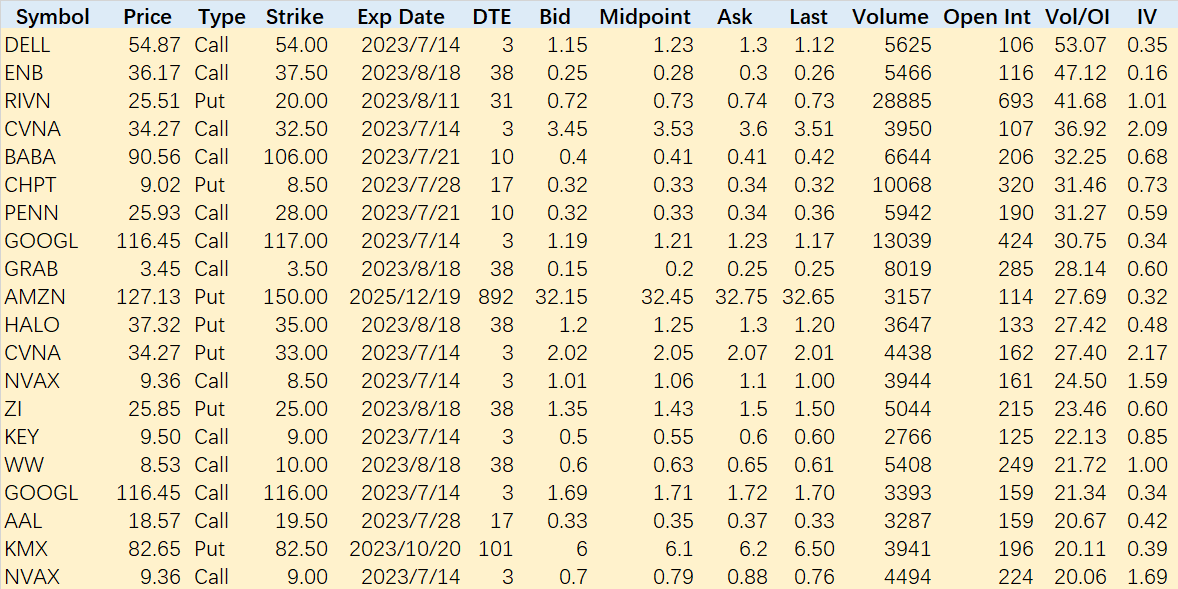Select CVNA put IV value 2.17

pyautogui.click(x=1147, y=353)
